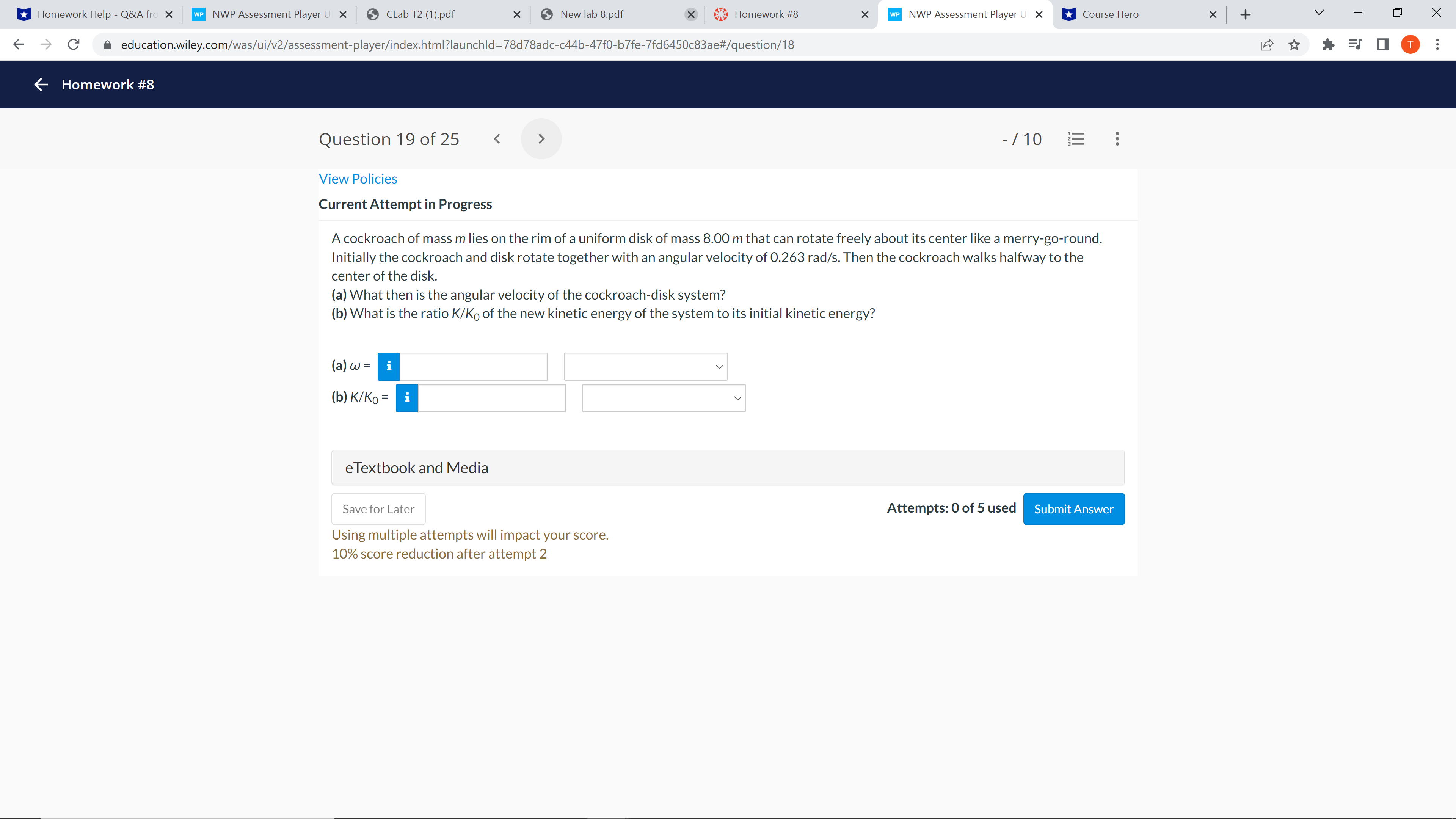Share the current page
The height and width of the screenshot is (819, 1456).
point(1267,45)
